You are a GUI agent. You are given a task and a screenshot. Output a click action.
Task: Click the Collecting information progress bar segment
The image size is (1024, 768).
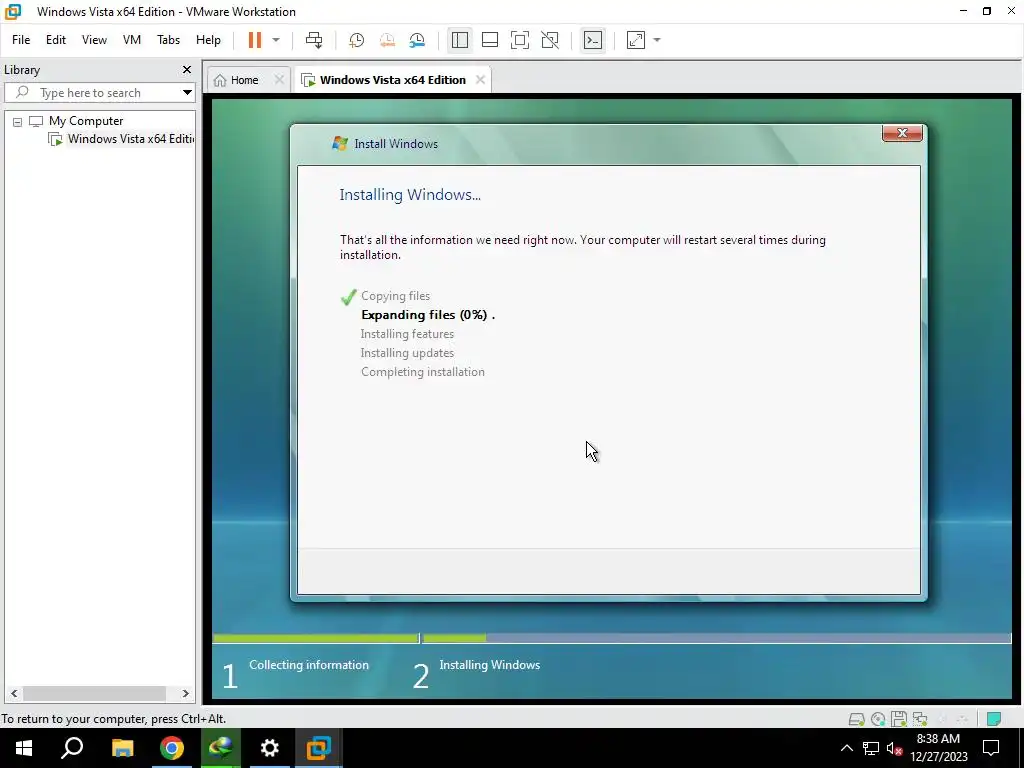tap(315, 638)
